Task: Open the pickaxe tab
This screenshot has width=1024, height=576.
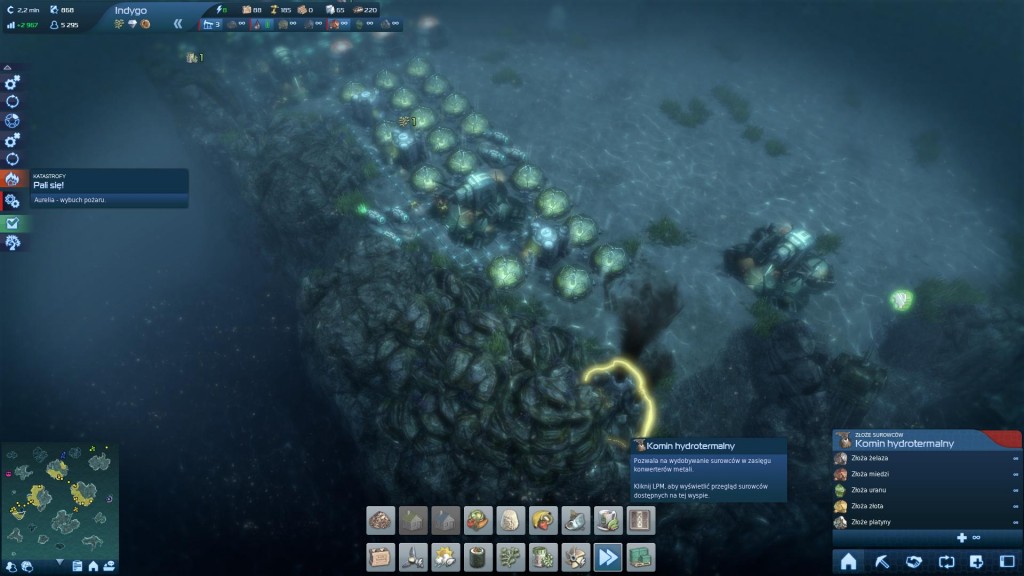Action: pos(882,561)
